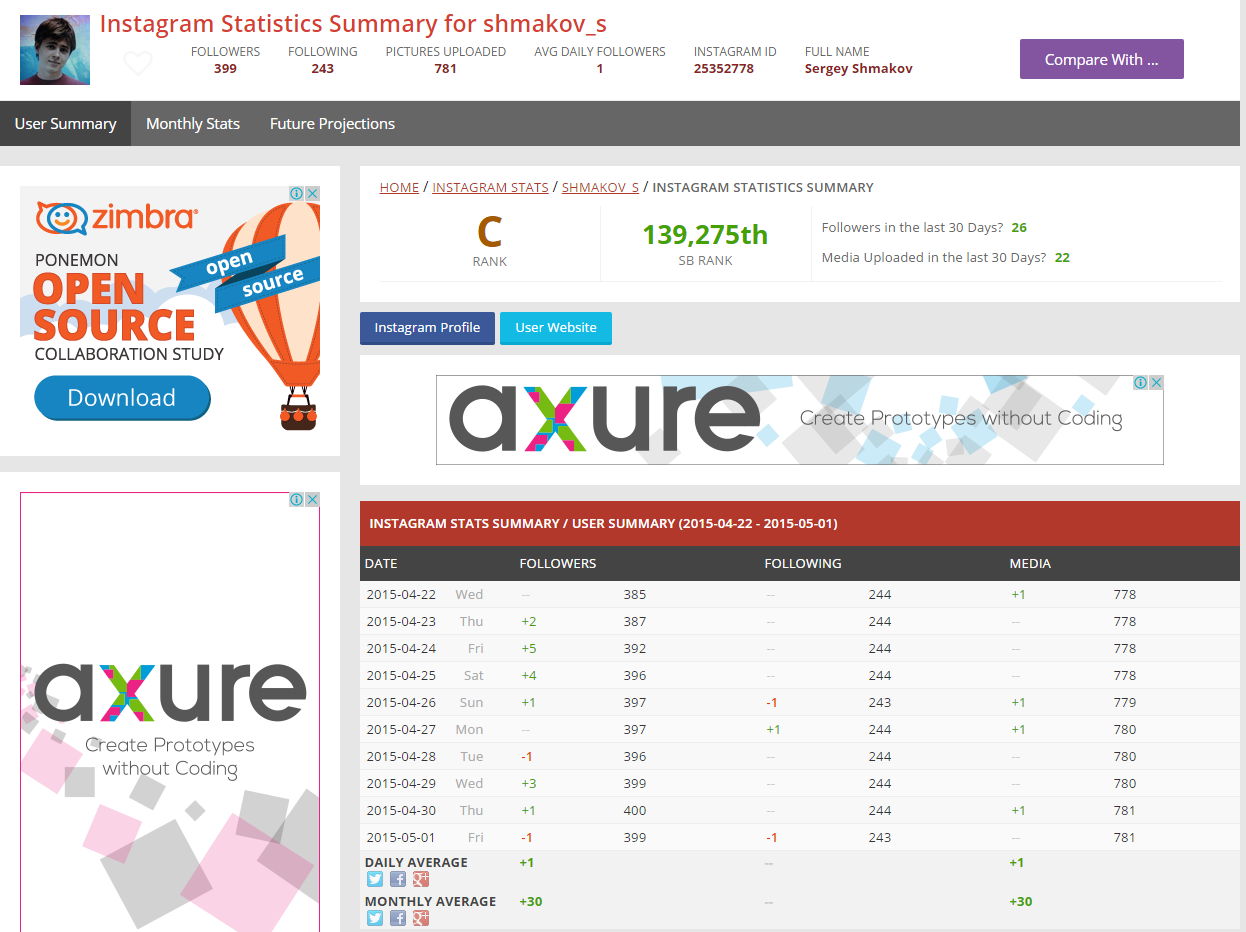The height and width of the screenshot is (932, 1246).
Task: Share the monthly average on Facebook
Action: pyautogui.click(x=398, y=918)
